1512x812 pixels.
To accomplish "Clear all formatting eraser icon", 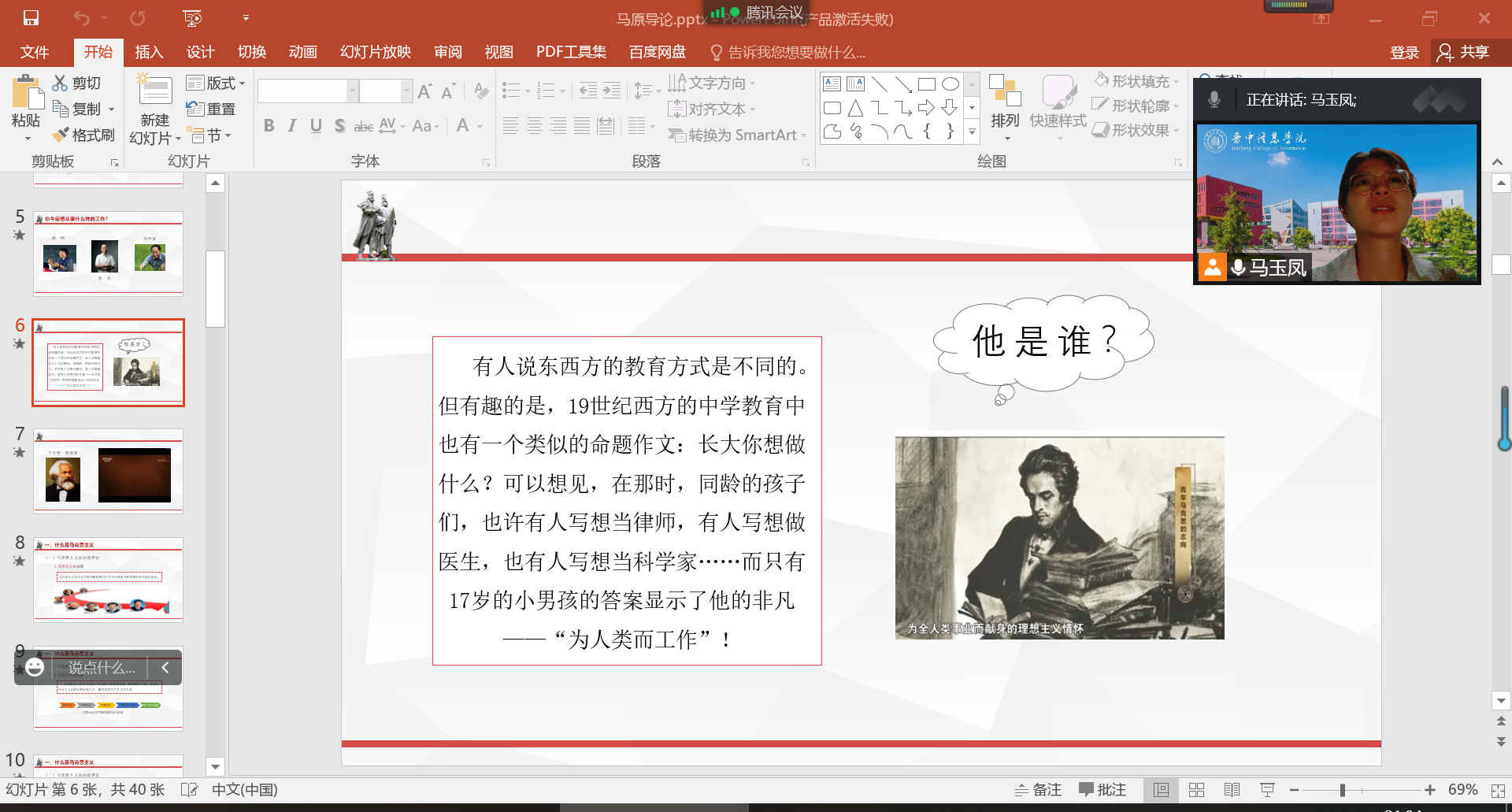I will coord(480,91).
